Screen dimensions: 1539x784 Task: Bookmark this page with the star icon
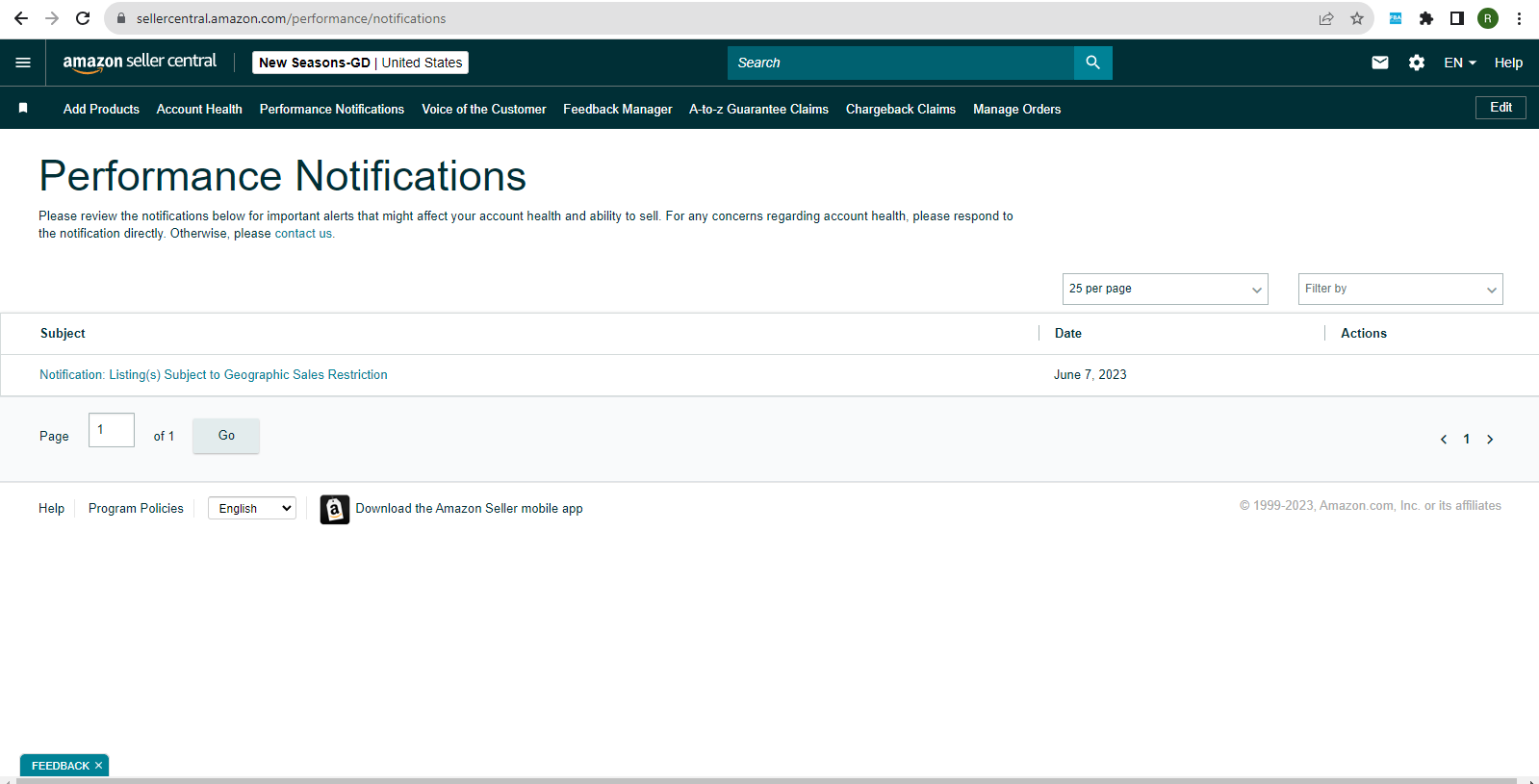[1357, 18]
